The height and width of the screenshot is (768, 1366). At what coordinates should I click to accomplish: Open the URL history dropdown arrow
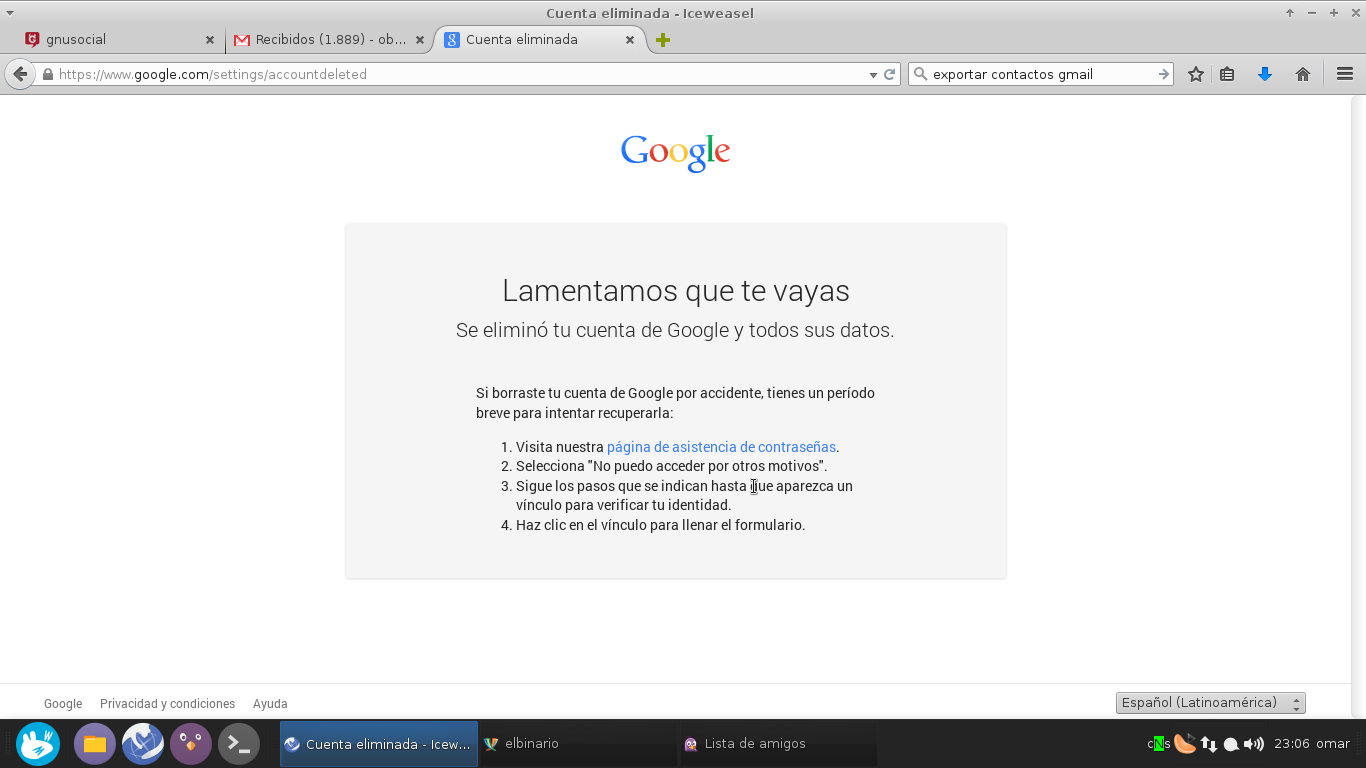[873, 74]
